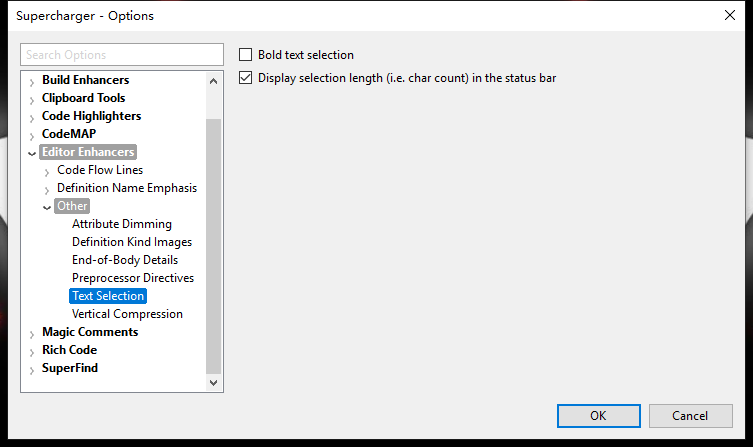Select Code Highlighters category
The image size is (753, 447).
(x=91, y=116)
